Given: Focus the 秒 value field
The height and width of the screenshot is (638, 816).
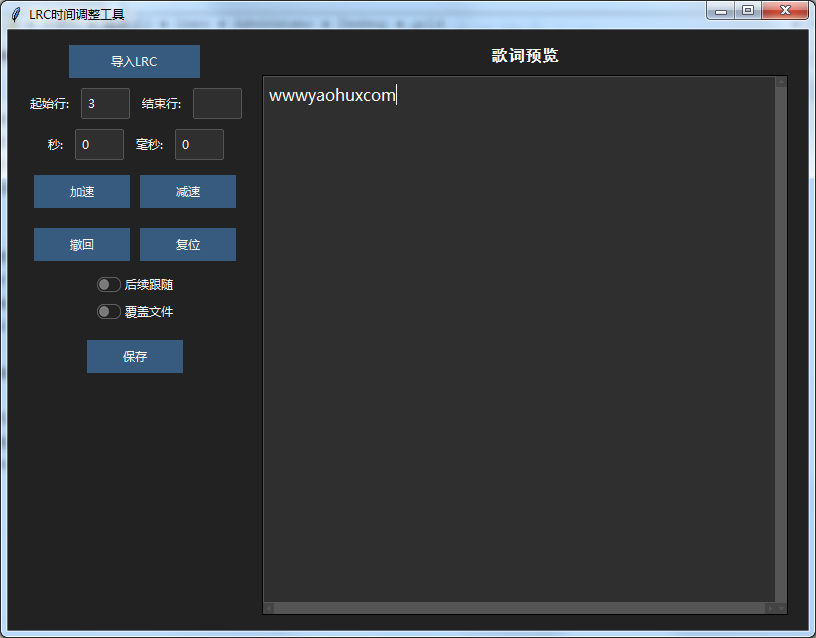Looking at the screenshot, I should point(99,144).
